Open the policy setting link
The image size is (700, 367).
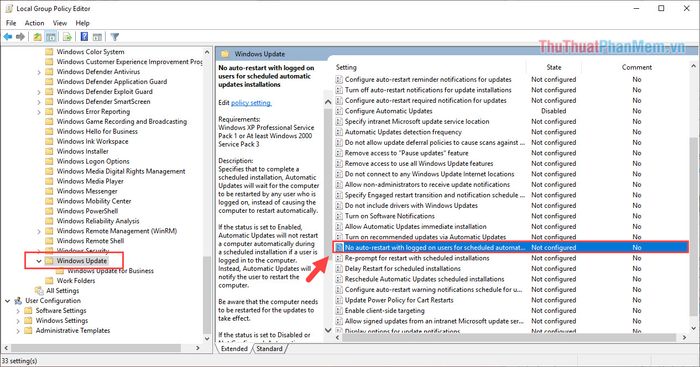click(x=251, y=103)
